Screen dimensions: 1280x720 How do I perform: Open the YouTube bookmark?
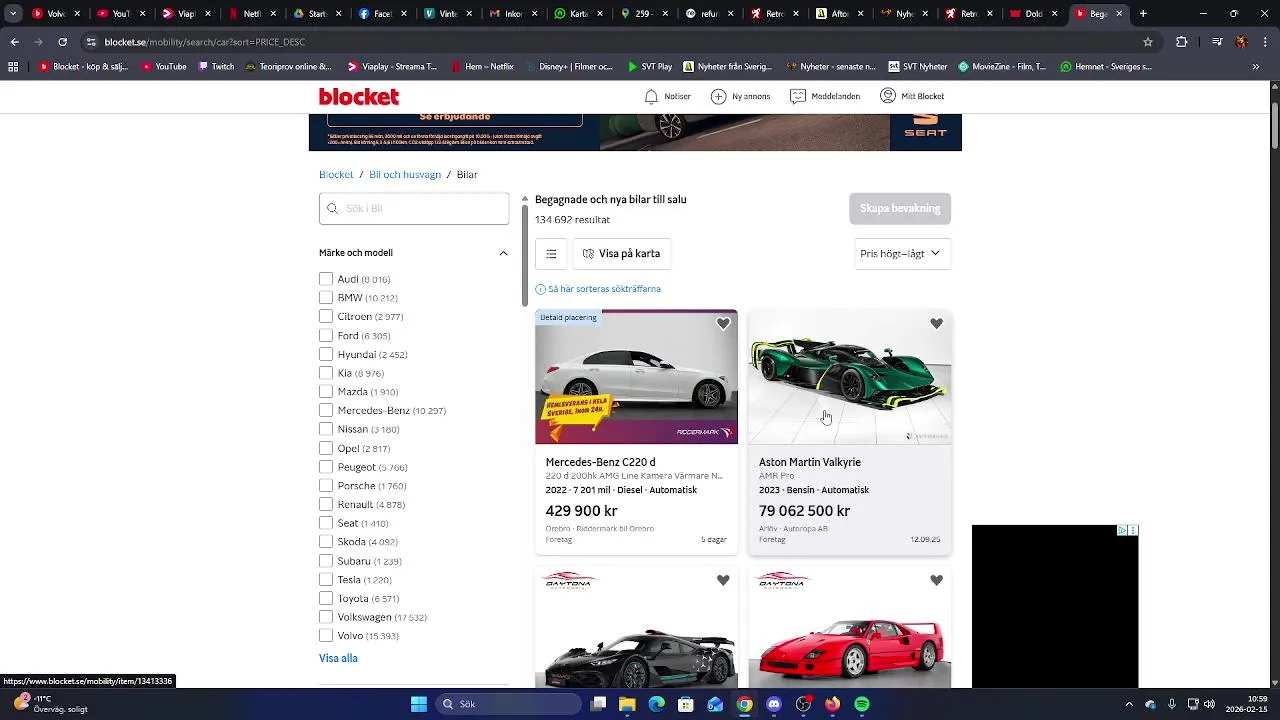[164, 67]
